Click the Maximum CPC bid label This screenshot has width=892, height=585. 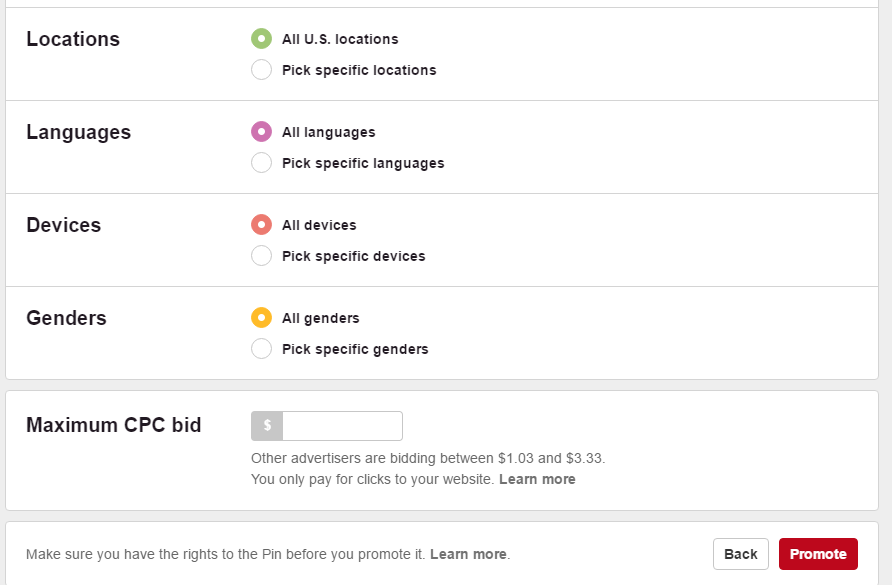114,425
